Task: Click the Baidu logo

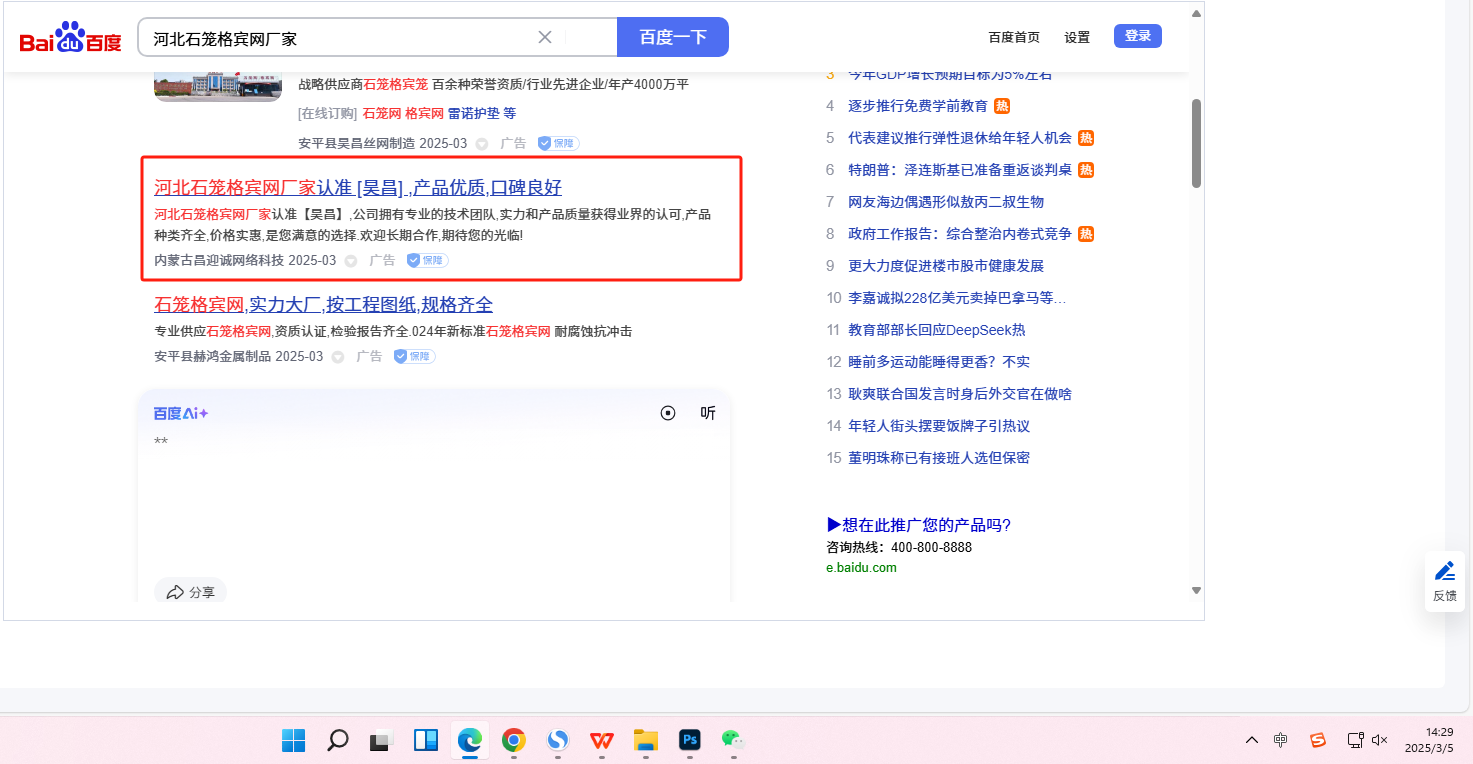Action: tap(70, 38)
